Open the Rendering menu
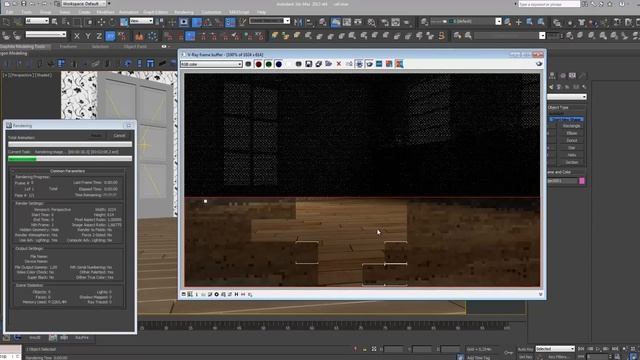Viewport: 640px width, 360px height. click(x=184, y=12)
